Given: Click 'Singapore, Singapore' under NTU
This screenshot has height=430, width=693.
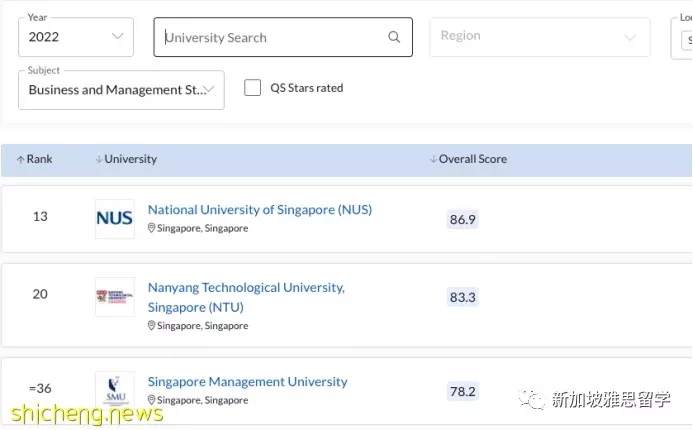Looking at the screenshot, I should pos(202,326).
